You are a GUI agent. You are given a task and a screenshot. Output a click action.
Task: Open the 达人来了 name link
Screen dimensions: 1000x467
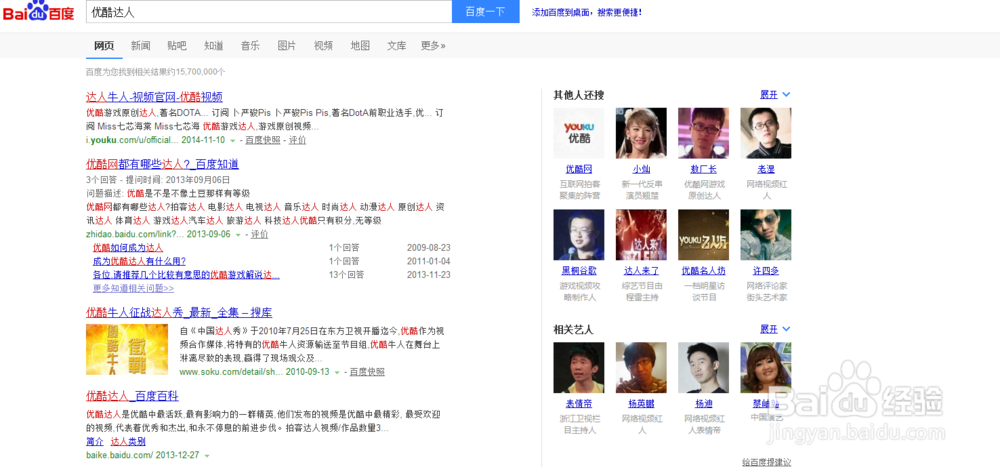(x=641, y=271)
